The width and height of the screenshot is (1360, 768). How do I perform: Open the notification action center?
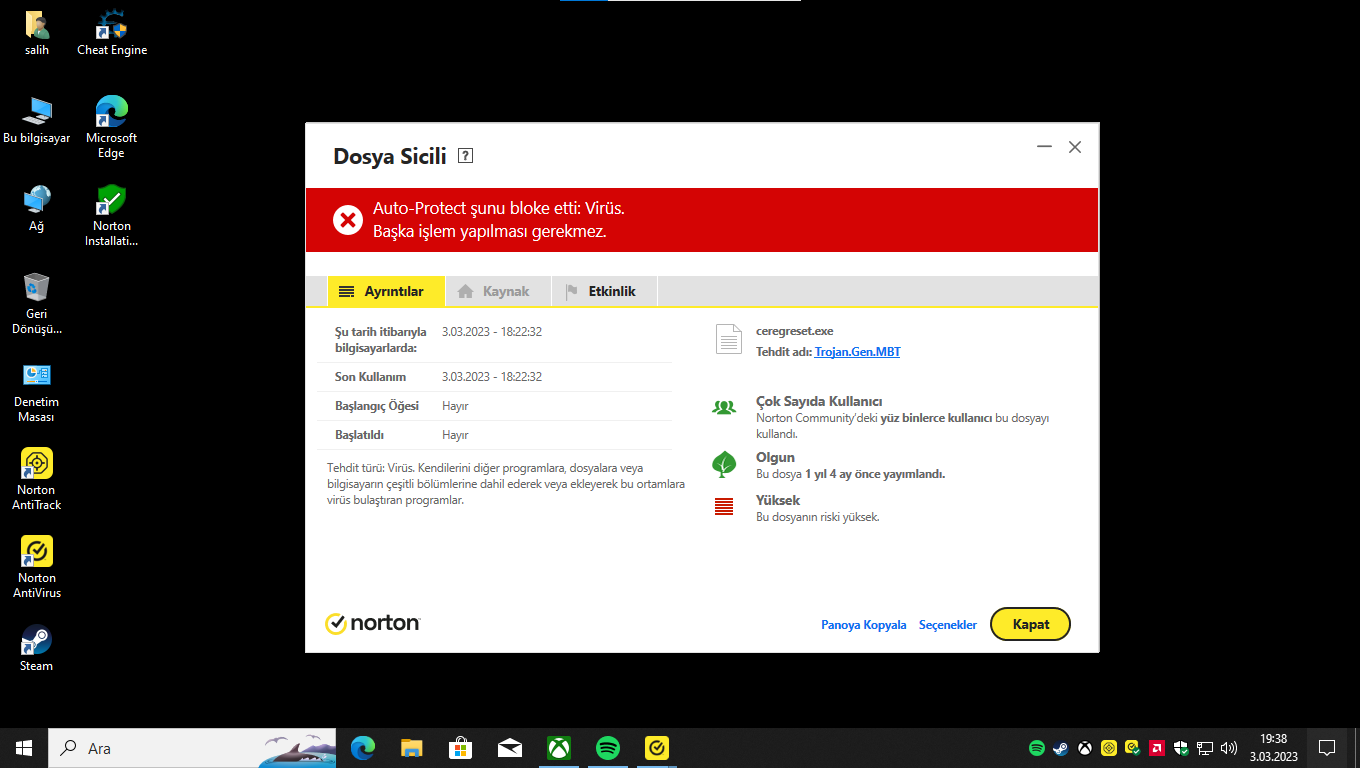(1327, 748)
